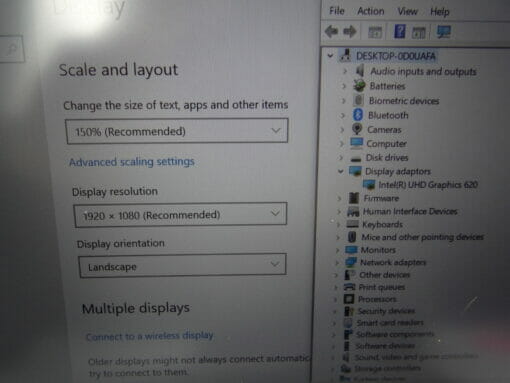Click the Display adaptors icon
510x383 pixels.
point(355,171)
